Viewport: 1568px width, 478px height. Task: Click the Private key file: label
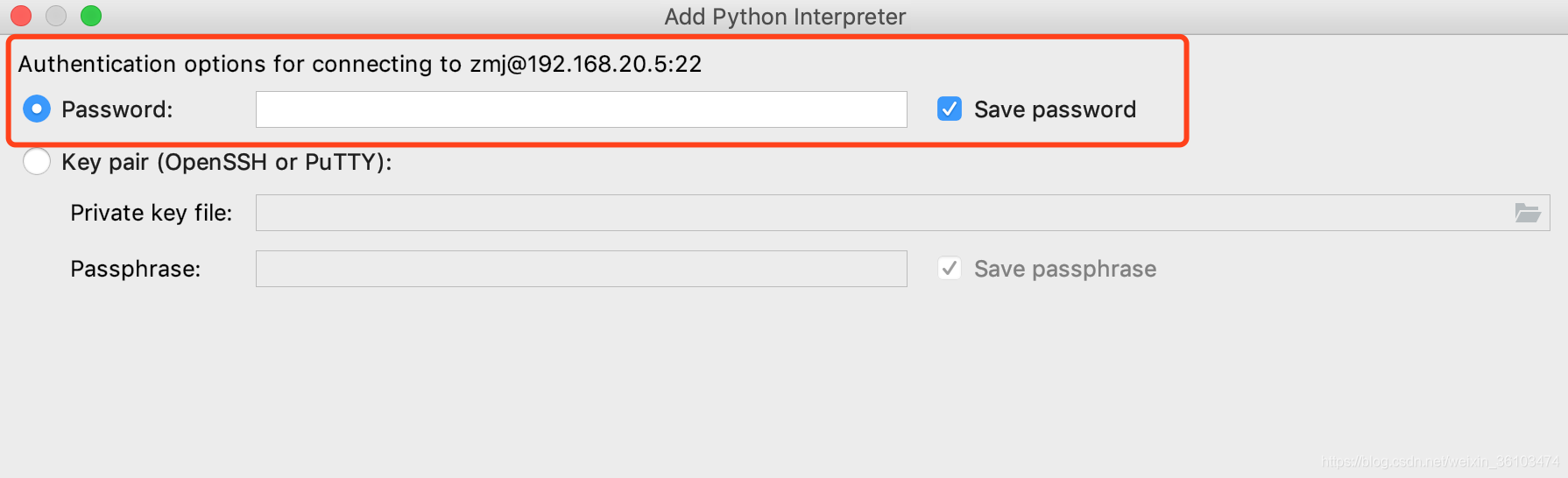152,213
